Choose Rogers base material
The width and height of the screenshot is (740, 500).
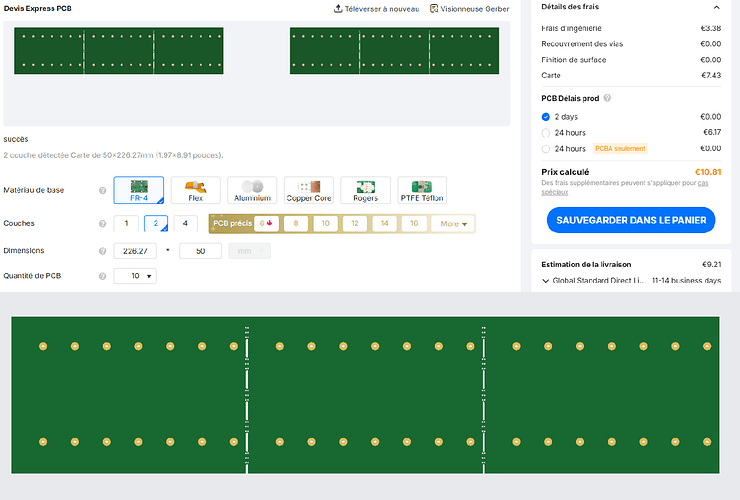pyautogui.click(x=365, y=190)
